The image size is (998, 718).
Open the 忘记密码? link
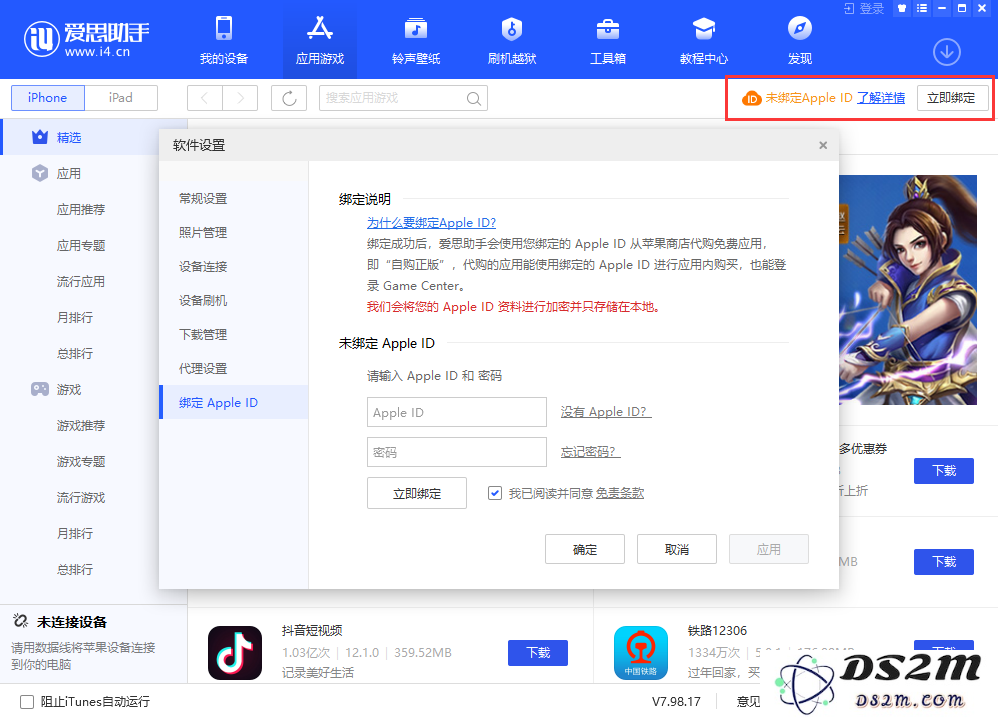tap(590, 452)
